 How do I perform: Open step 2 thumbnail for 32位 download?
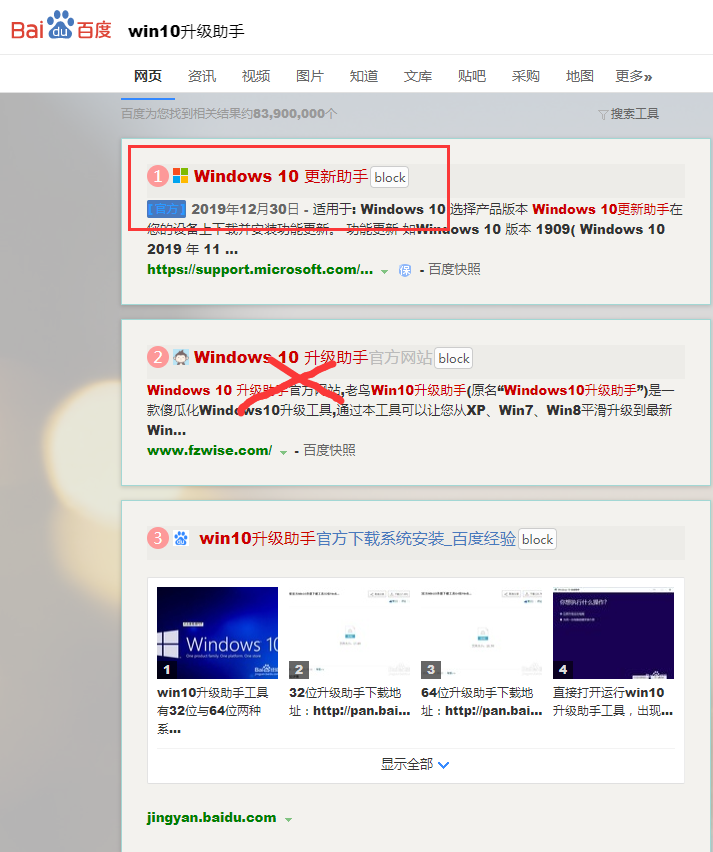point(349,632)
